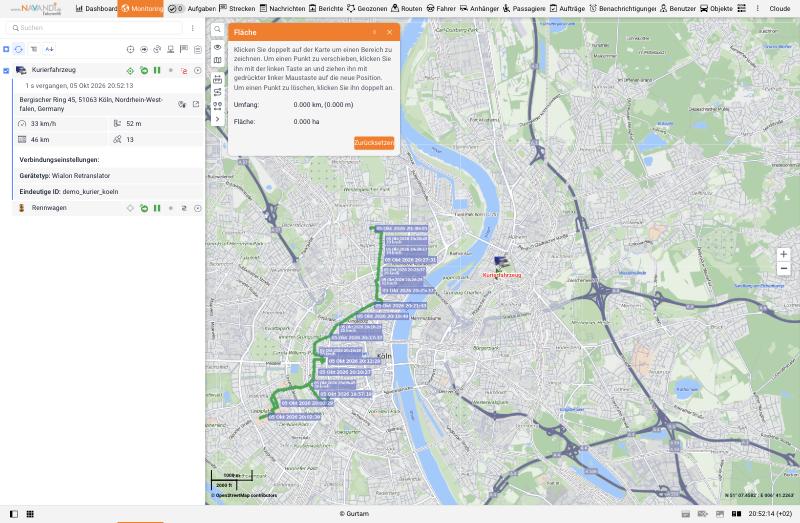Switch to the Monitoring tab
Viewport: 800px width, 523px height.
140,9
